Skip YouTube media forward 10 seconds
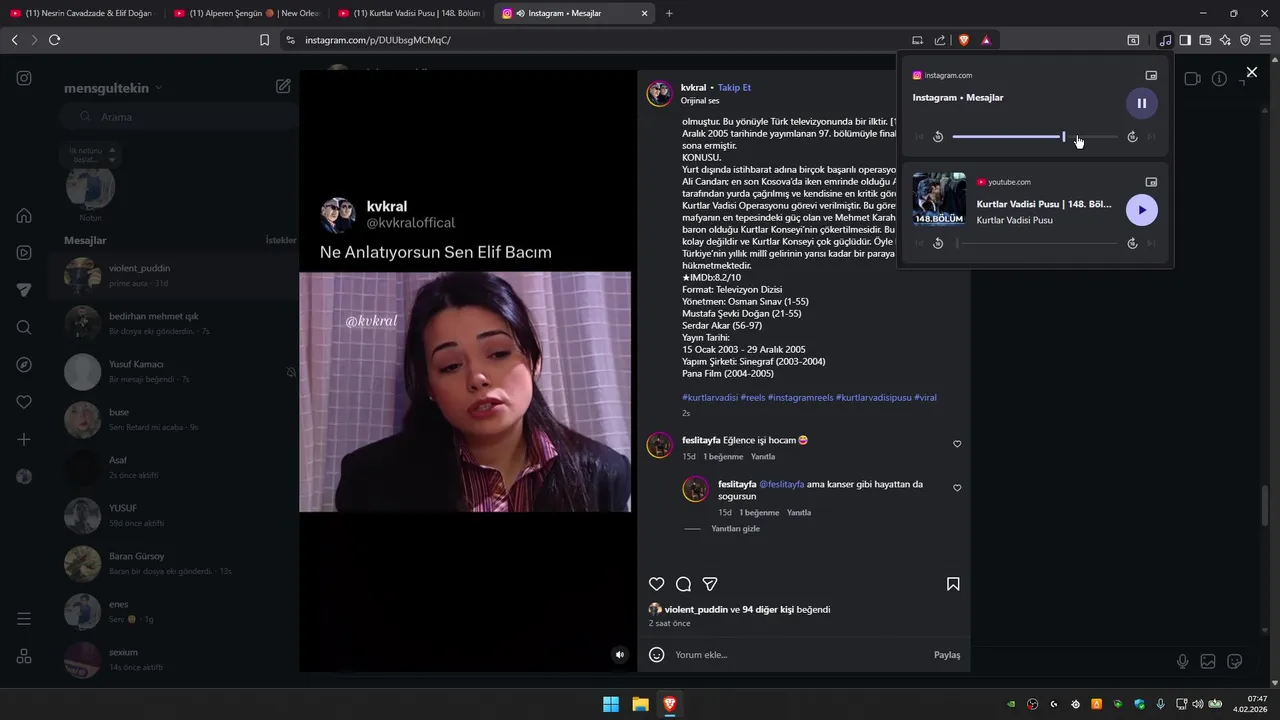The image size is (1280, 720). pos(1132,243)
